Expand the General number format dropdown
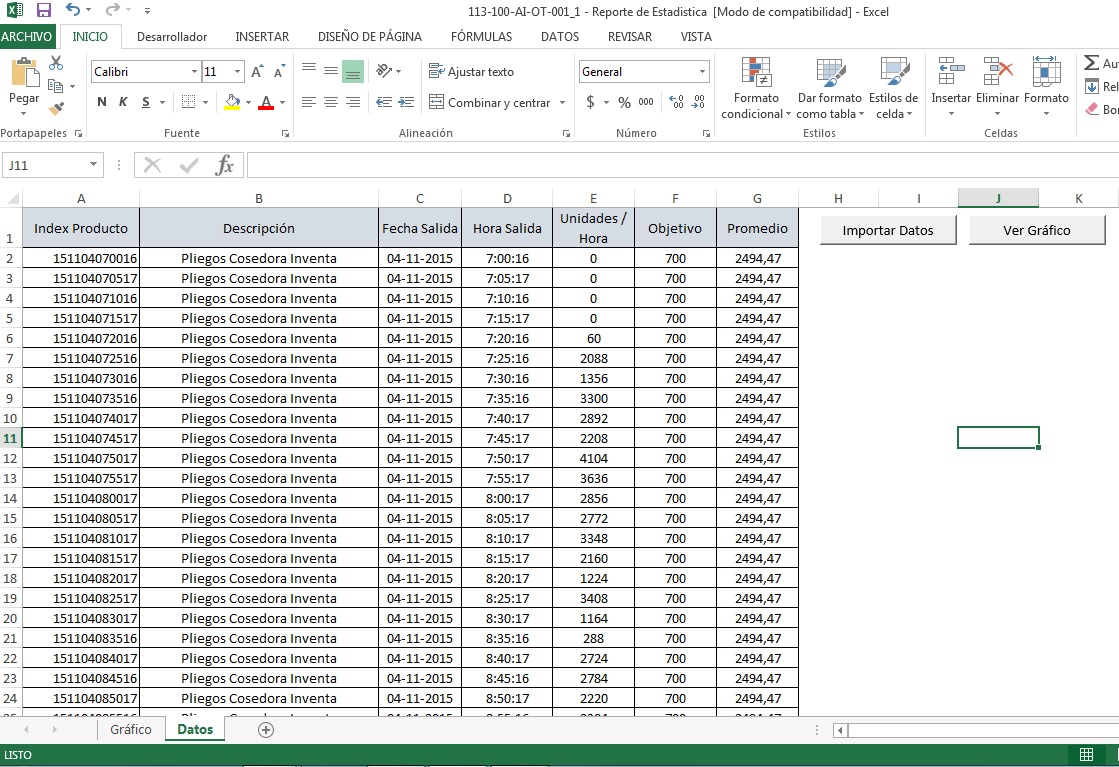Image resolution: width=1119 pixels, height=767 pixels. click(x=702, y=72)
